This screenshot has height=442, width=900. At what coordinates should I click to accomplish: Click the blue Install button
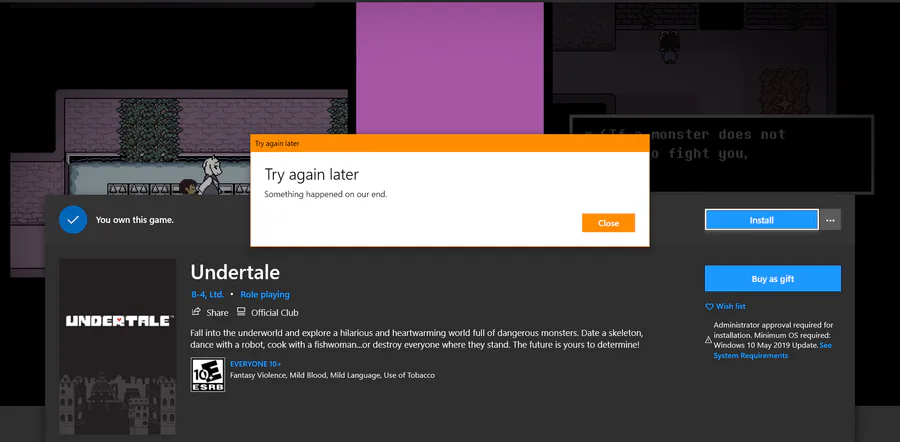pos(761,220)
